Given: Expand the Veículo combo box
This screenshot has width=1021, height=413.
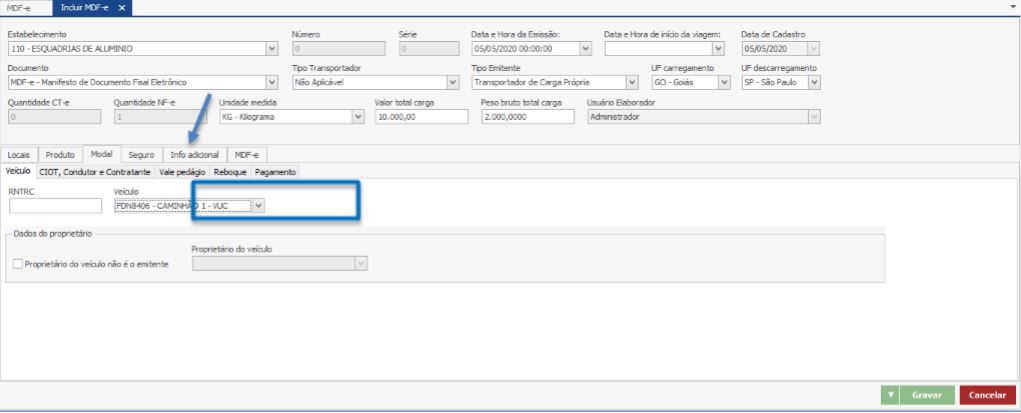Looking at the screenshot, I should point(258,206).
